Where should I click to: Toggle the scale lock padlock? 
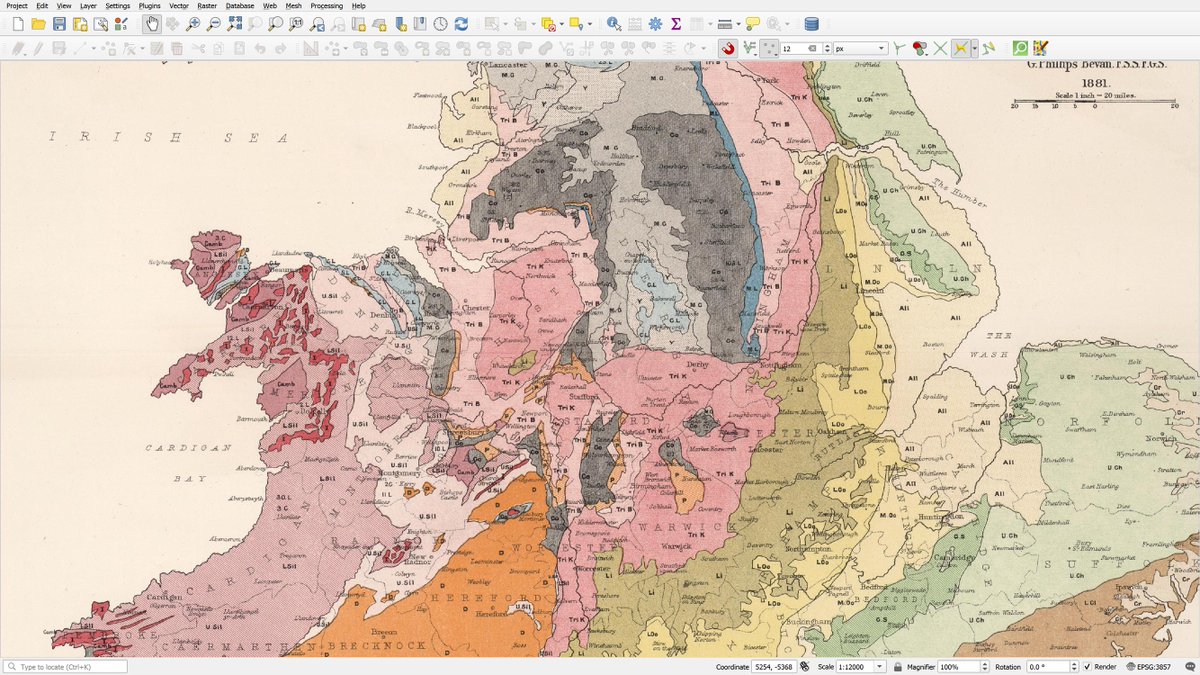898,665
